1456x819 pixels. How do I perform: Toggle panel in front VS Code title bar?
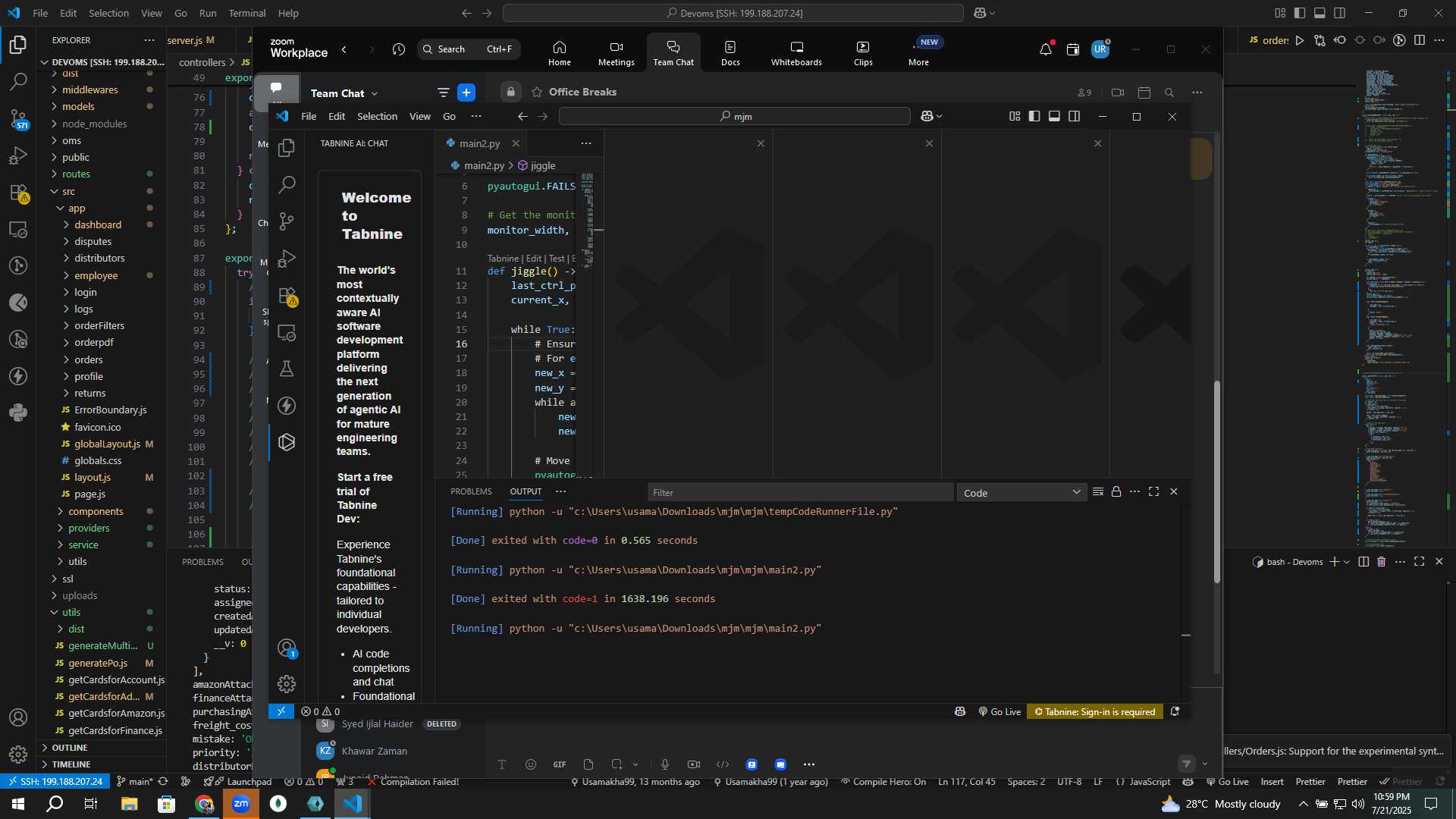point(1054,116)
